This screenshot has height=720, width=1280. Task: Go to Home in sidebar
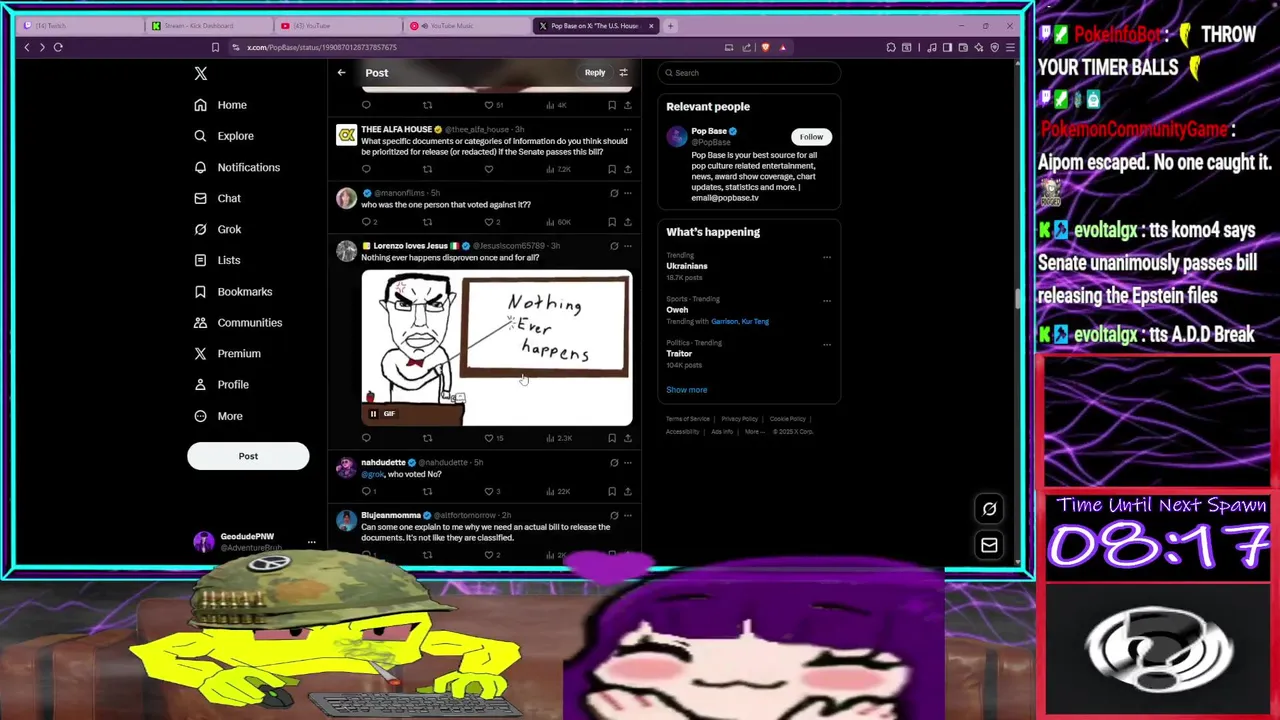click(x=220, y=105)
